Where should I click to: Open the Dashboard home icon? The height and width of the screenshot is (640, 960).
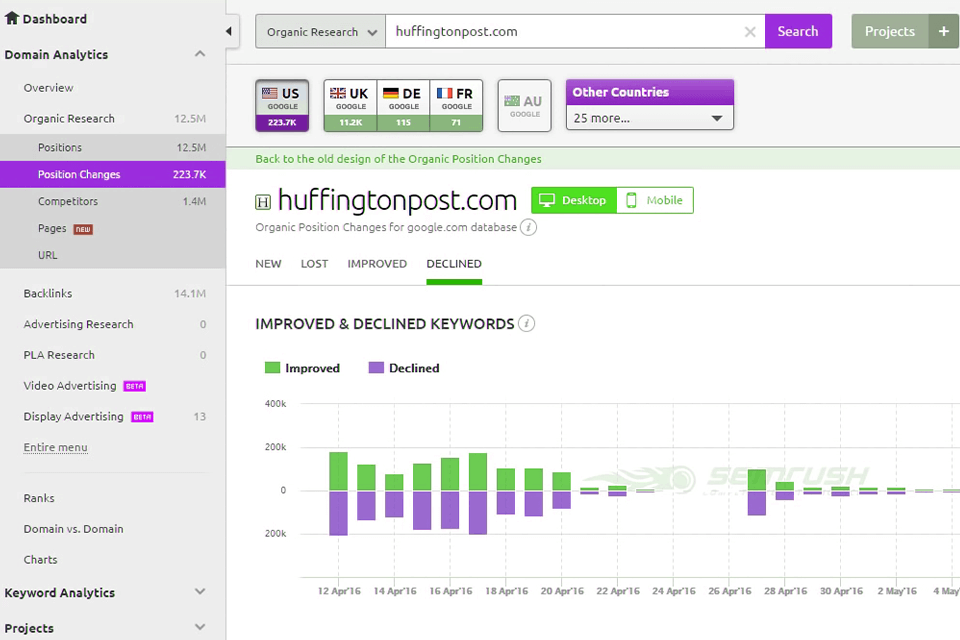point(12,18)
